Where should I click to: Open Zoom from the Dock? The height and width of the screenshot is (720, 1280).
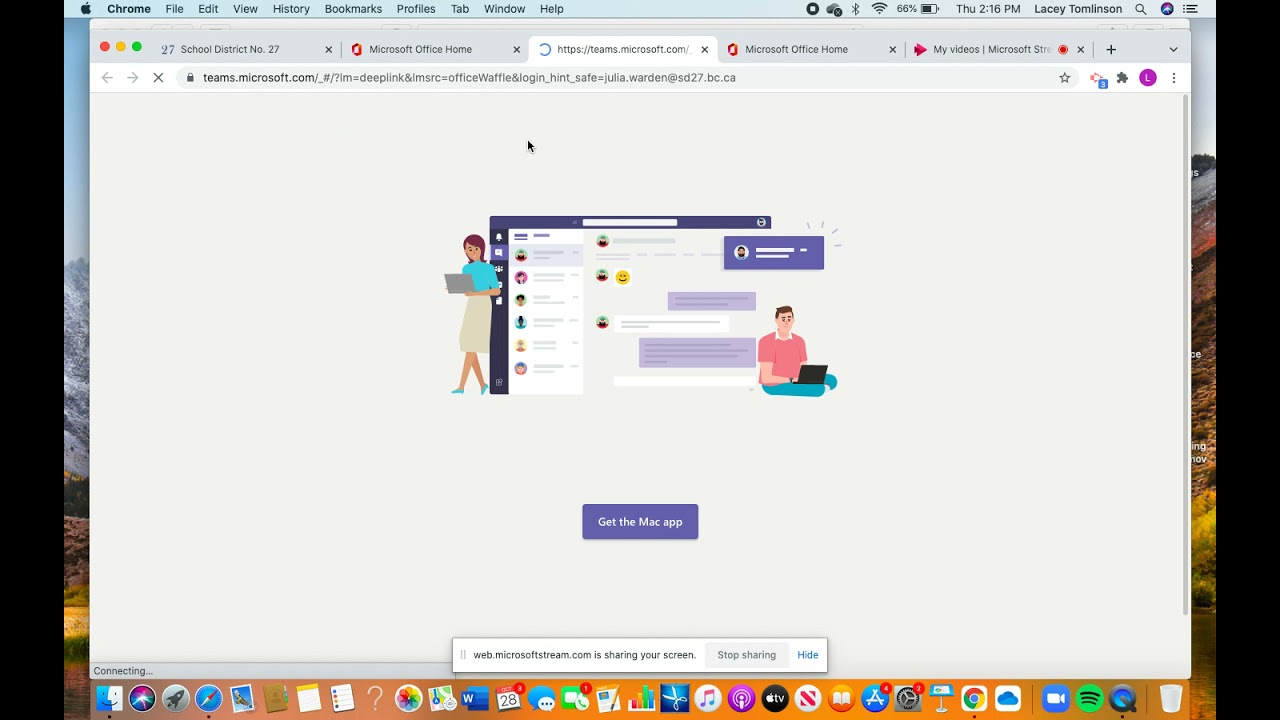click(x=1056, y=698)
